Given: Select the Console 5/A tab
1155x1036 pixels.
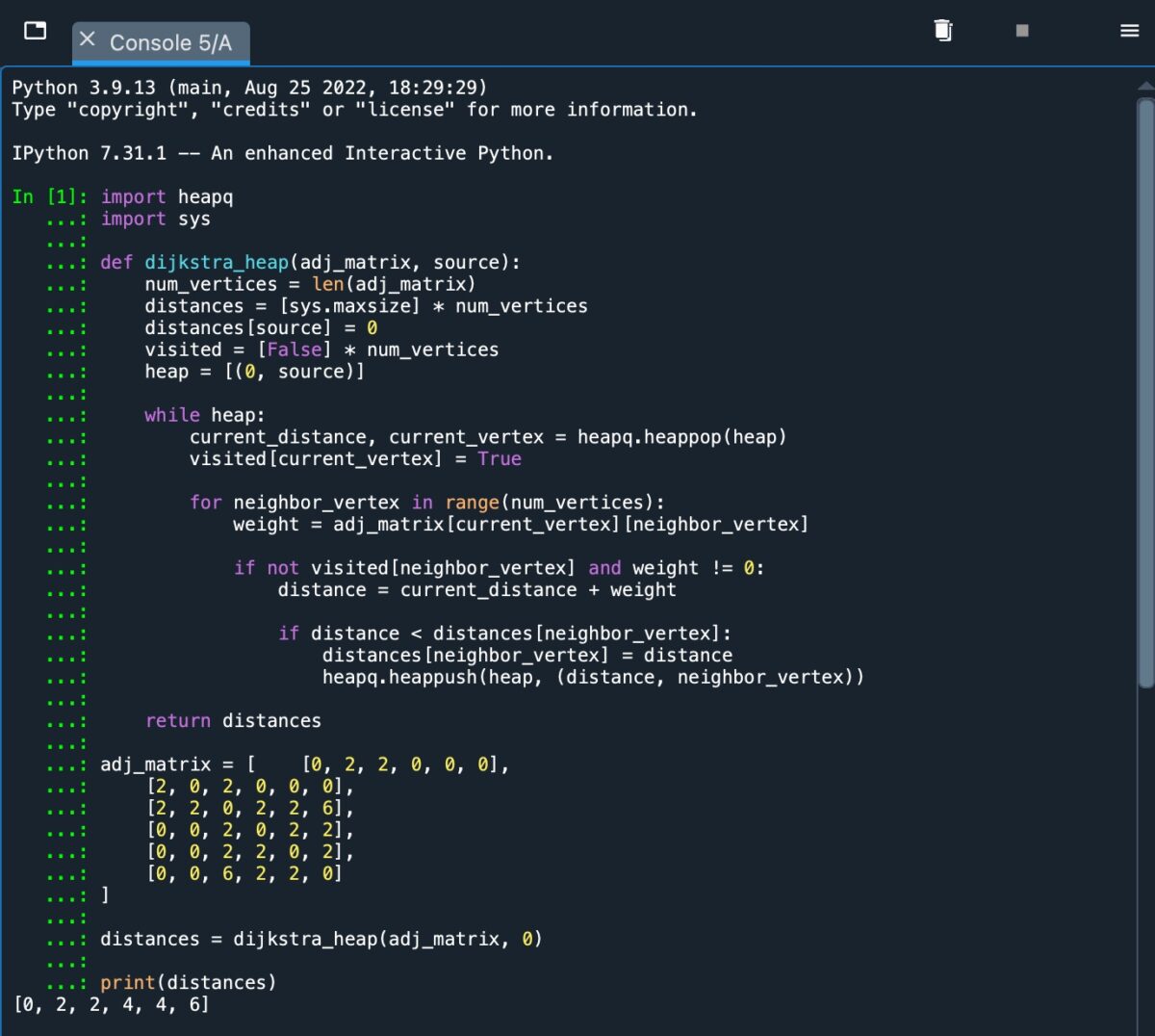Looking at the screenshot, I should (170, 43).
